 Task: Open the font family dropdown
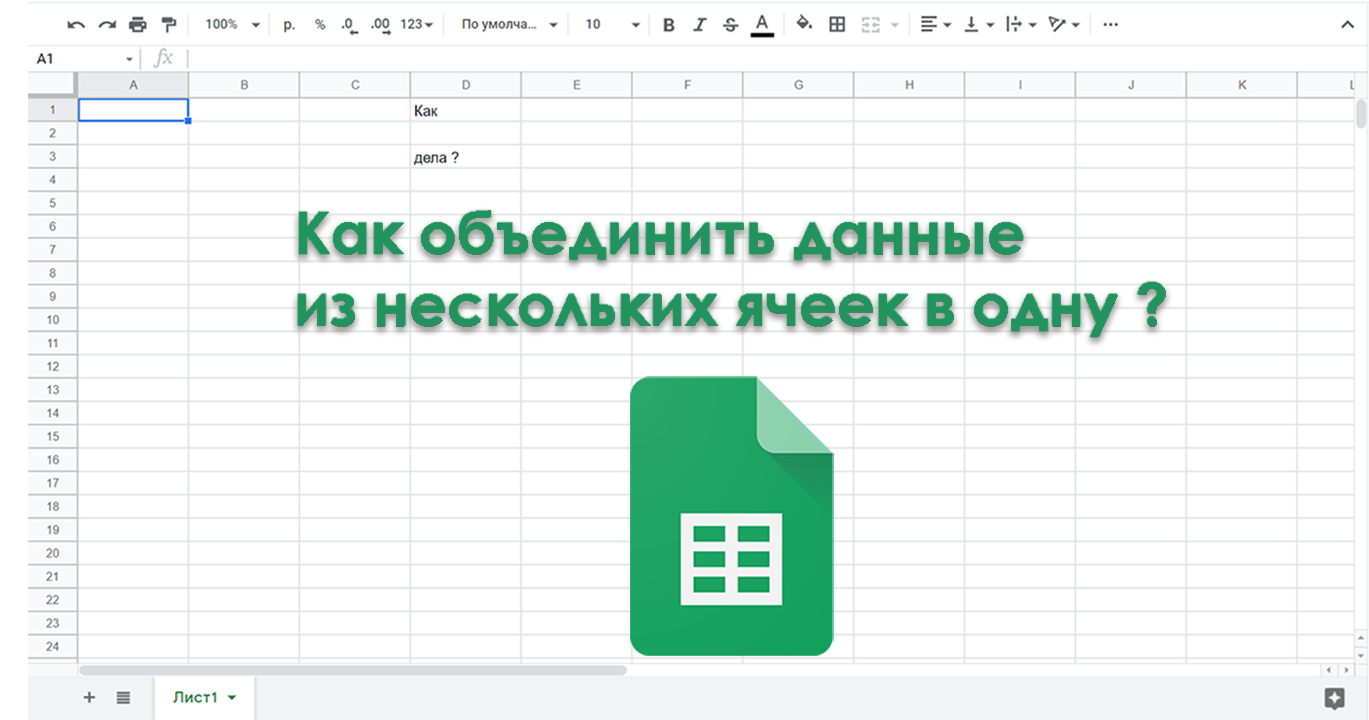click(x=509, y=24)
